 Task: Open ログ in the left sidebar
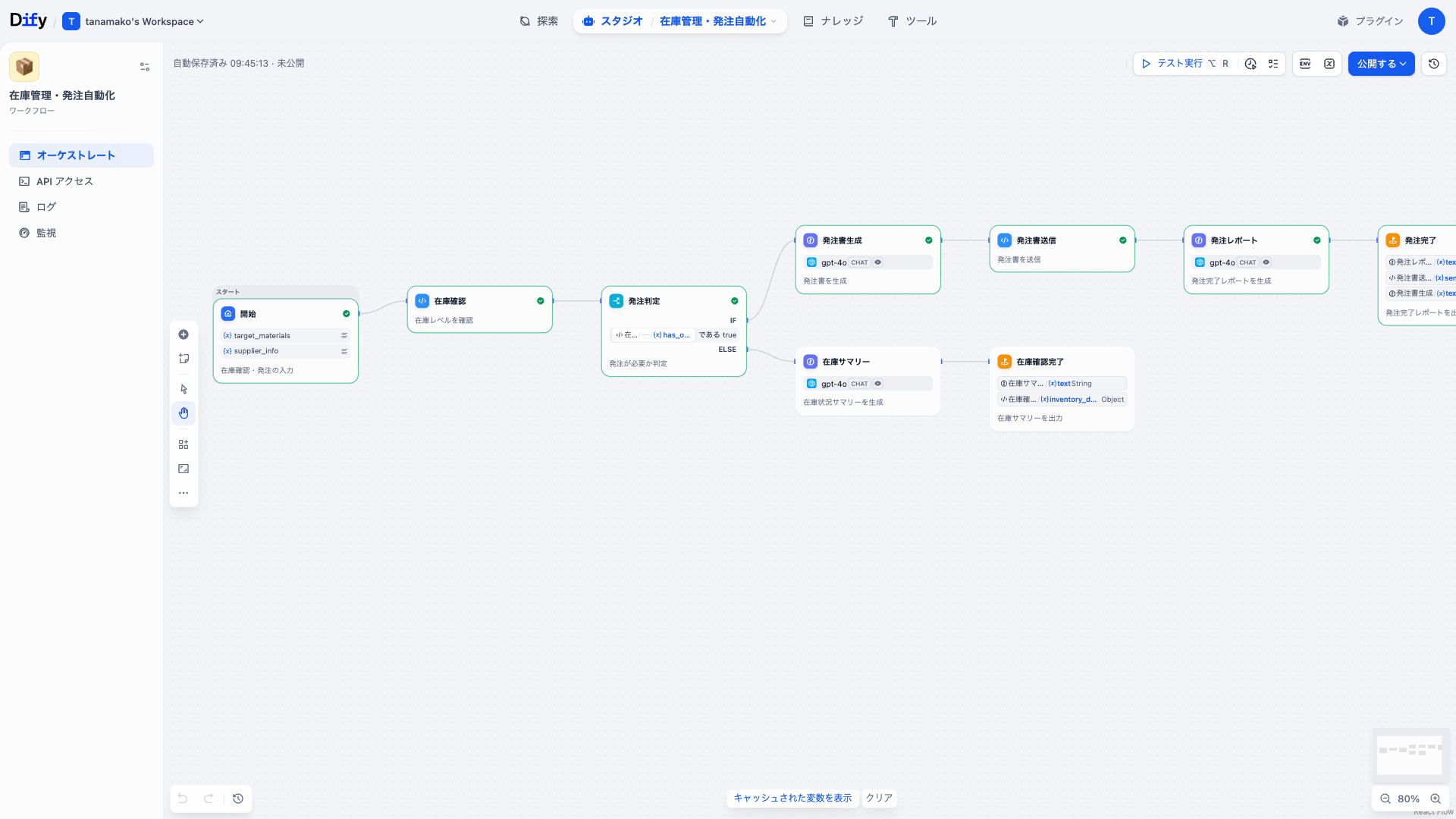[45, 206]
